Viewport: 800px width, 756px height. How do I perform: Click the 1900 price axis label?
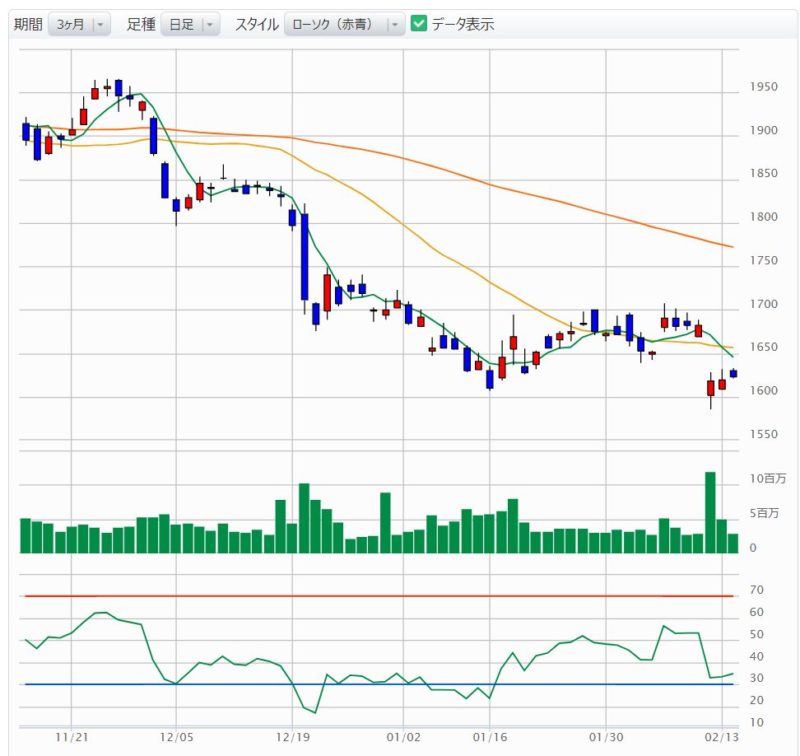763,131
